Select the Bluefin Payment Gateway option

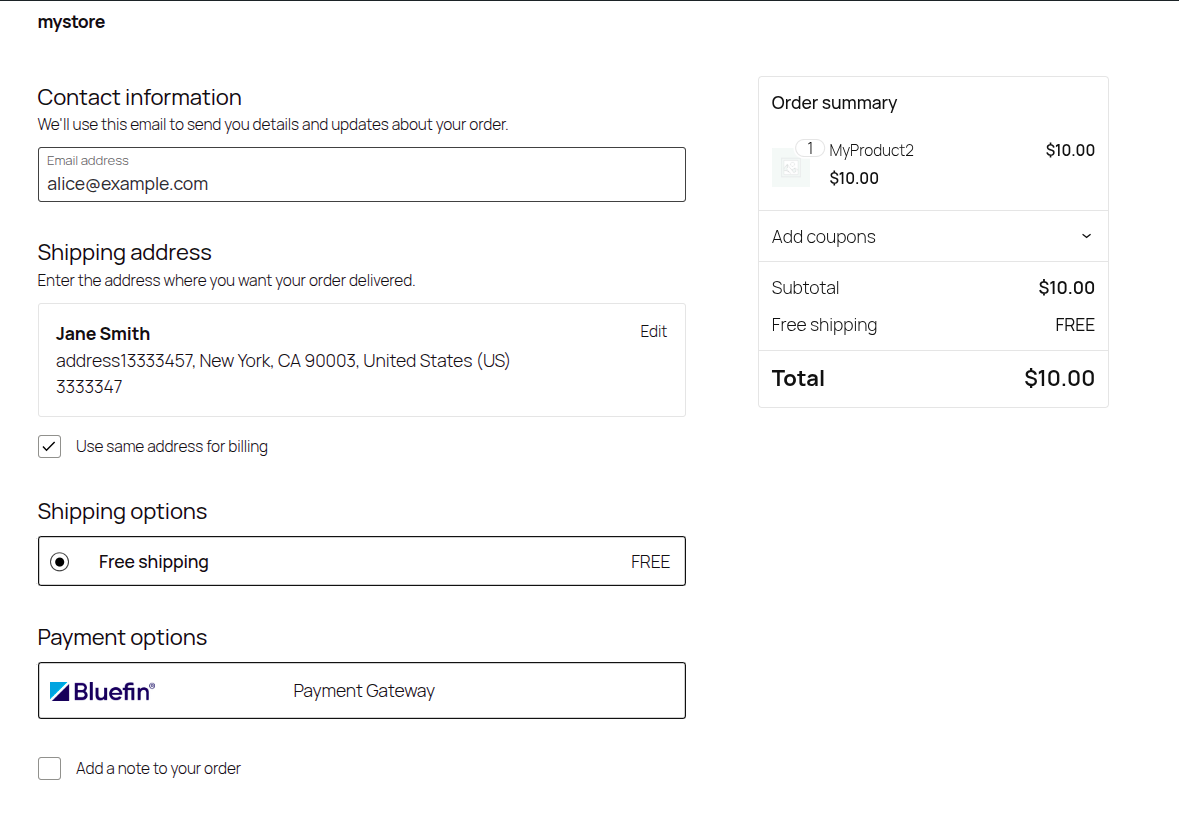point(361,690)
